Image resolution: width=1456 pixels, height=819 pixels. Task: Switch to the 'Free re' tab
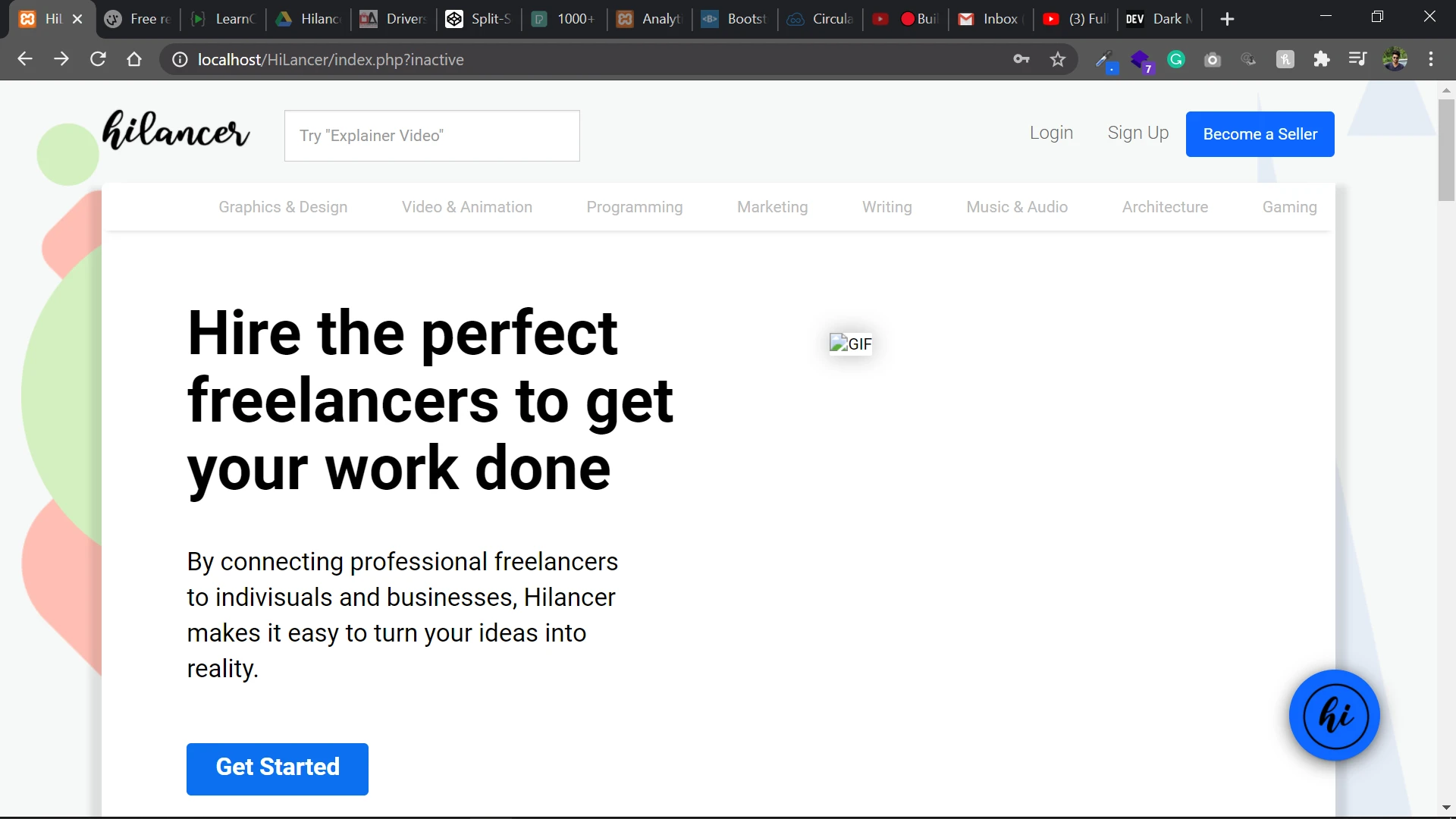pyautogui.click(x=138, y=19)
